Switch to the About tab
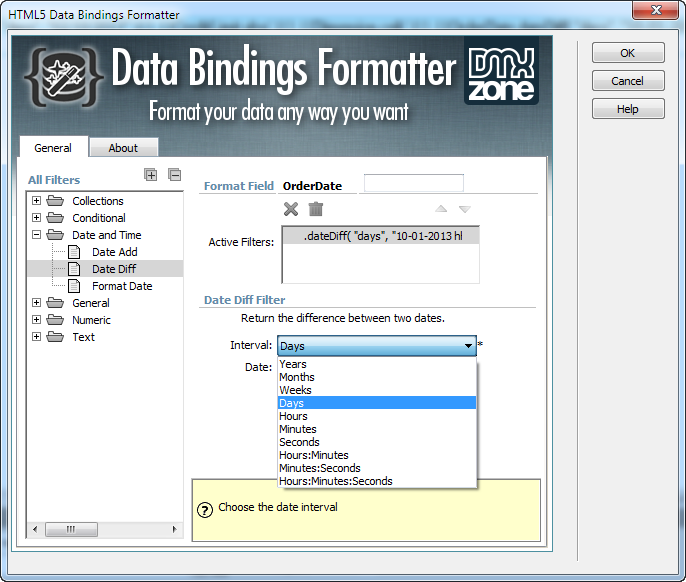This screenshot has height=582, width=686. tap(123, 148)
